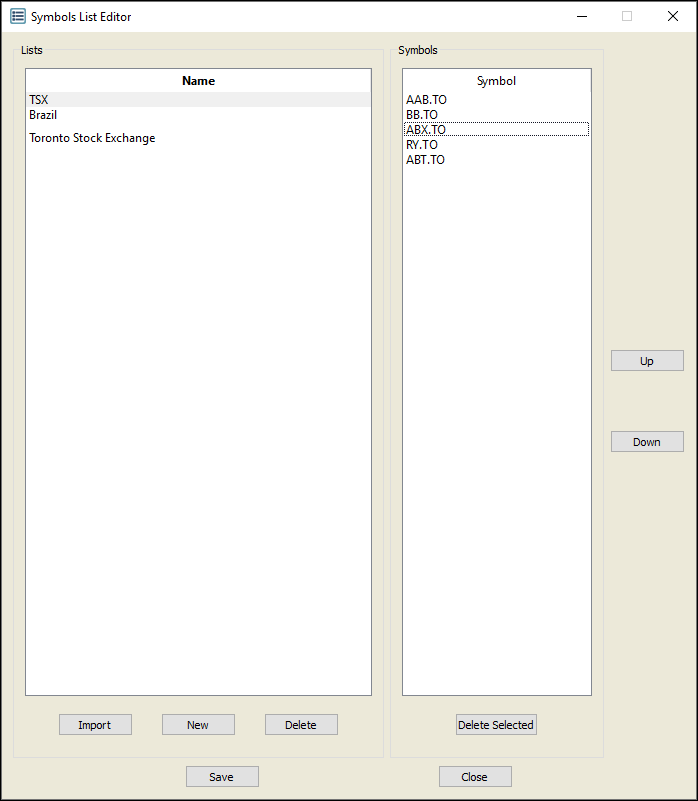
Task: Click the Name column header
Action: pyautogui.click(x=198, y=81)
